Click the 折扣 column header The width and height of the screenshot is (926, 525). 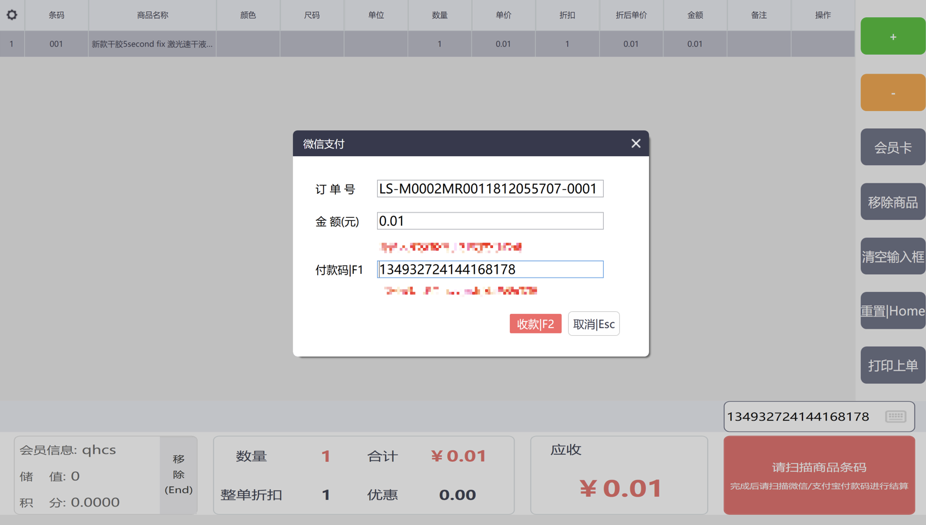click(x=567, y=15)
